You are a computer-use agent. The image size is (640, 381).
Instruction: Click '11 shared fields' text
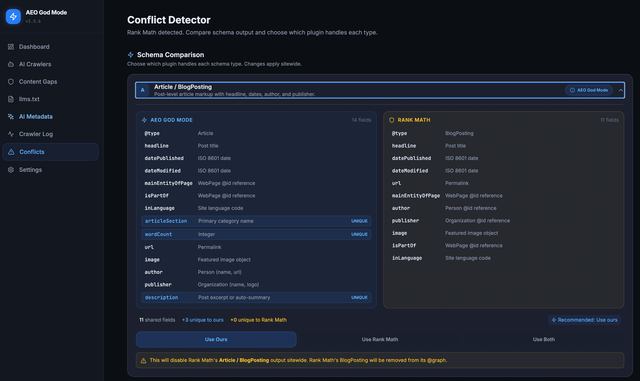coord(157,320)
